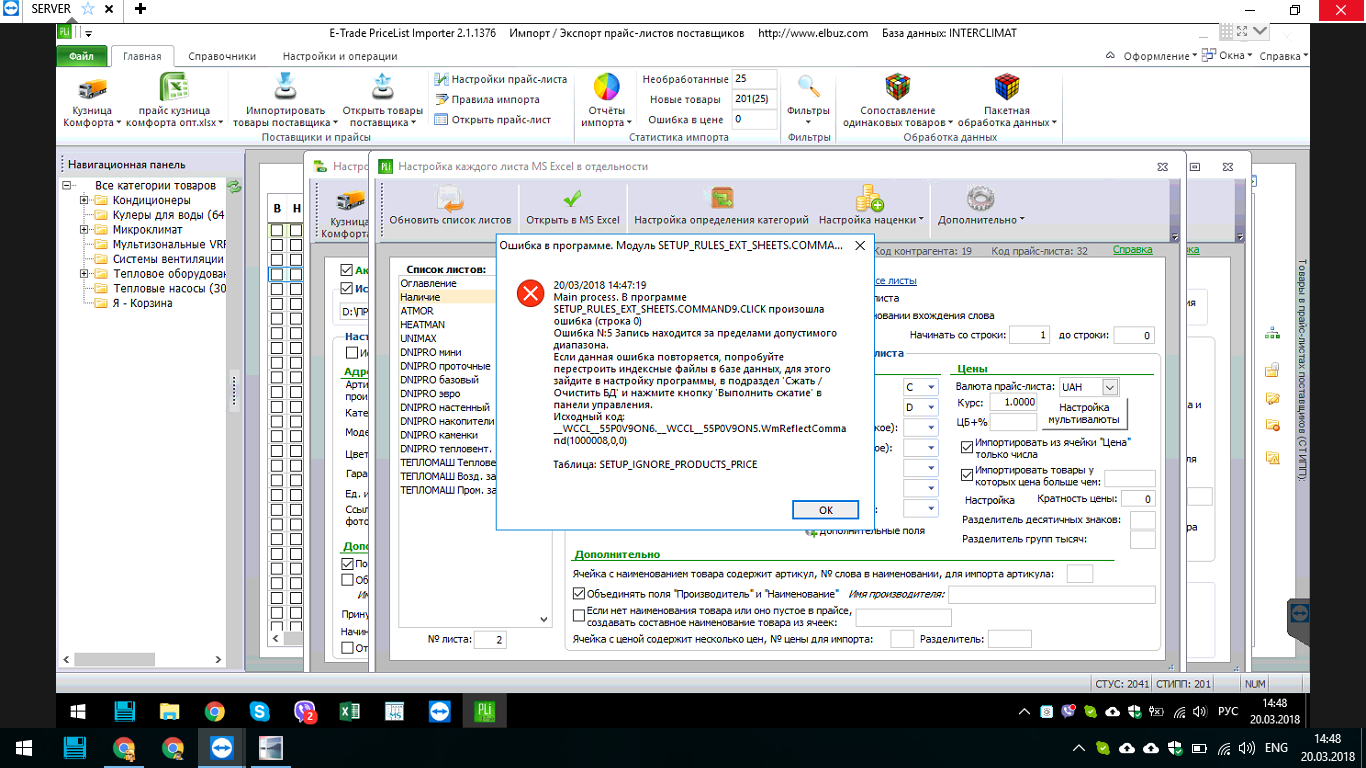Collapse Все категории товаров tree node
This screenshot has height=768, width=1366.
[68, 185]
